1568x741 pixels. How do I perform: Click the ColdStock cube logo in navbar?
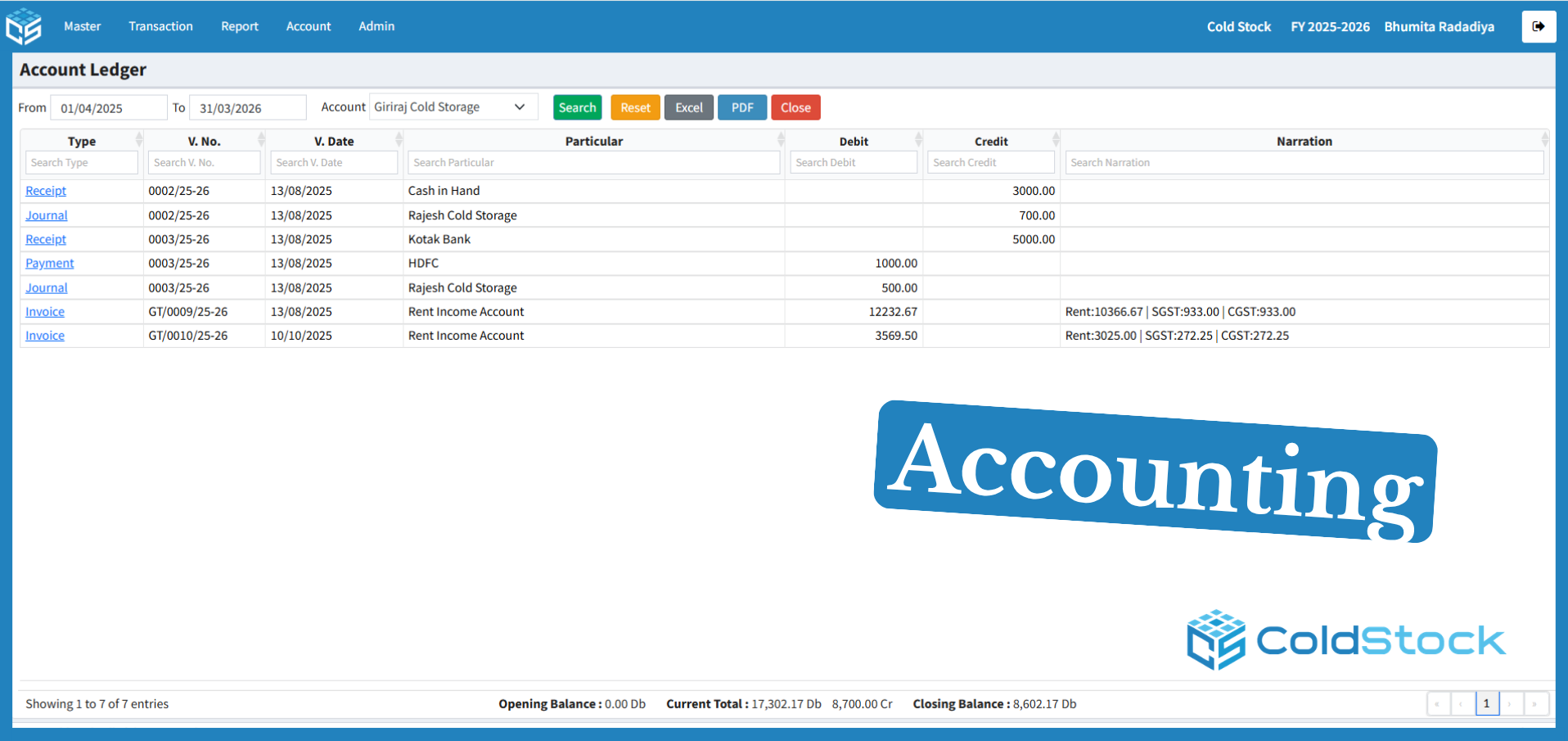point(24,26)
